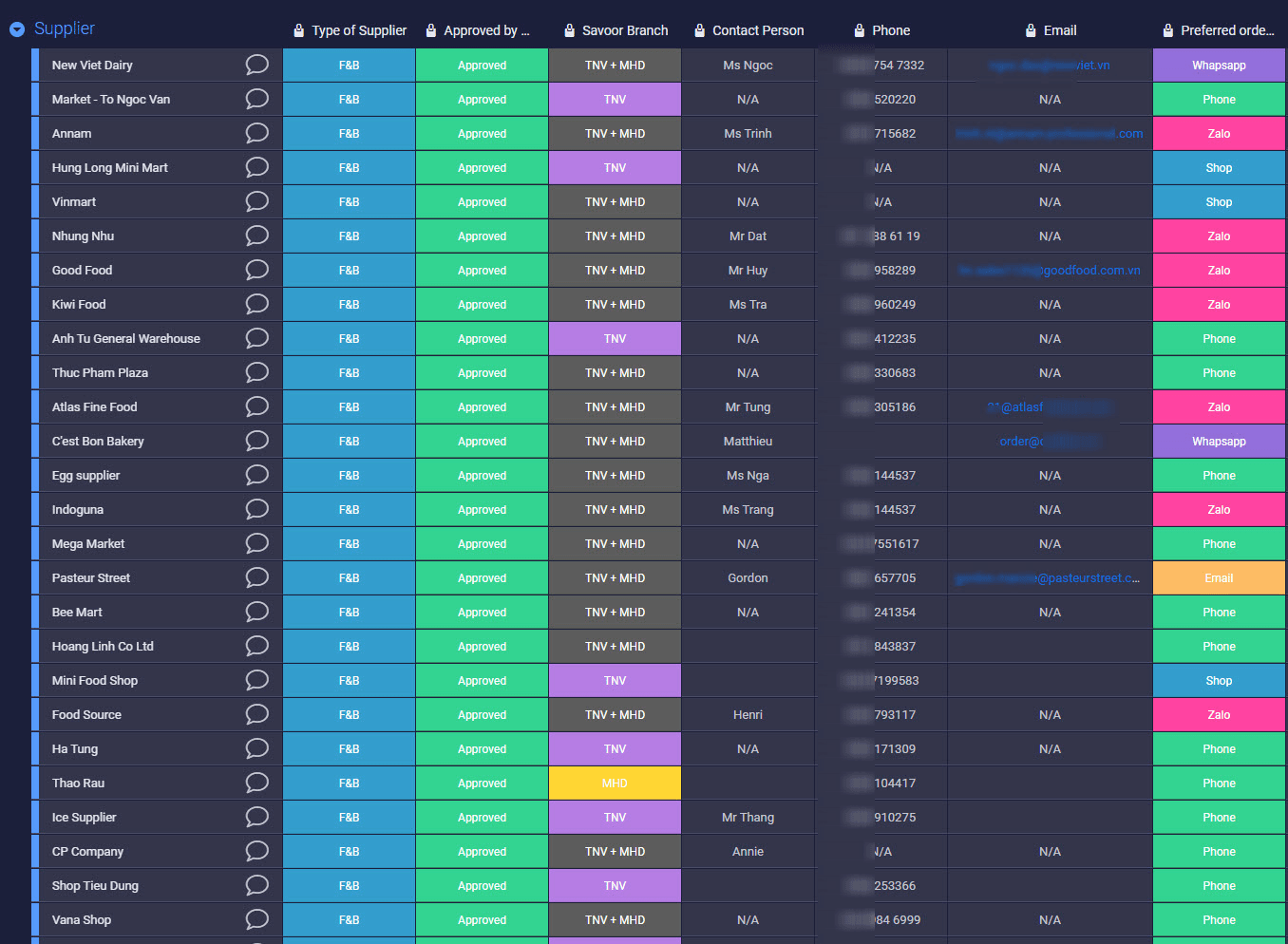Open conversation for Hung Long Mini Mart
The width and height of the screenshot is (1288, 944).
coord(257,167)
